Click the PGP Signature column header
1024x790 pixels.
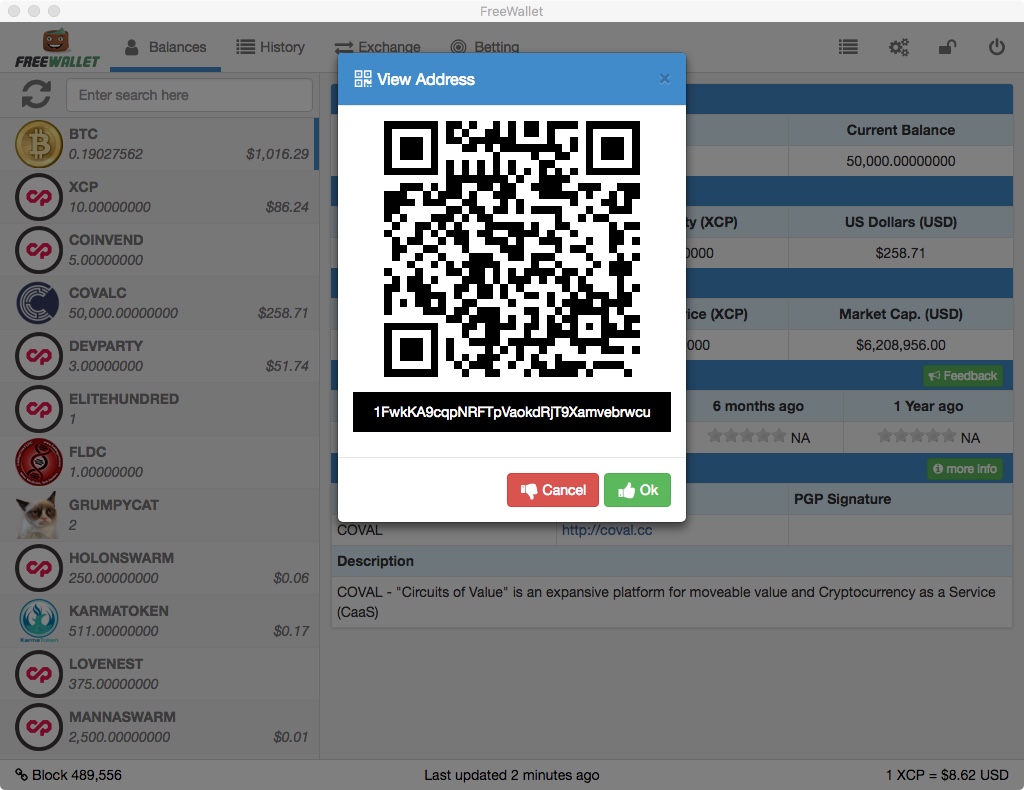[x=842, y=499]
